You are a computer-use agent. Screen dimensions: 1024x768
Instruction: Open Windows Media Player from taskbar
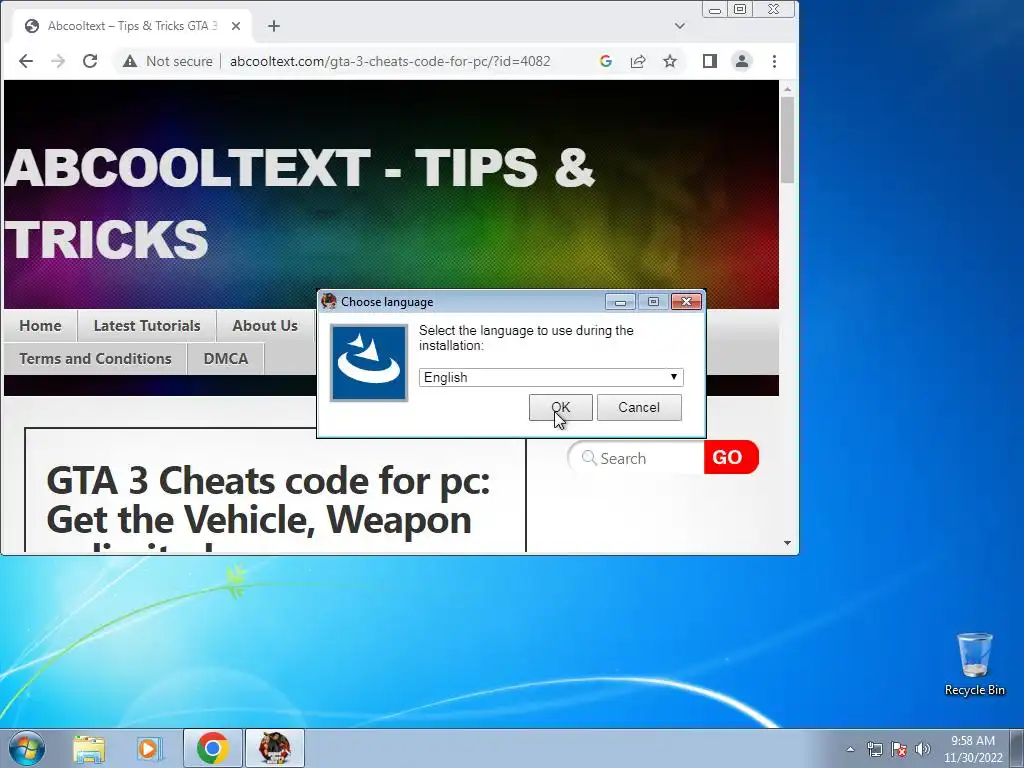pos(150,748)
